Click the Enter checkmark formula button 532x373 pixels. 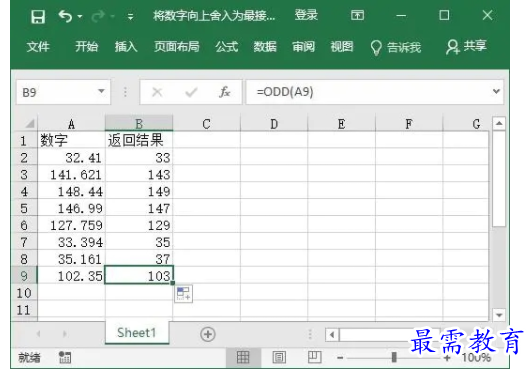click(191, 92)
